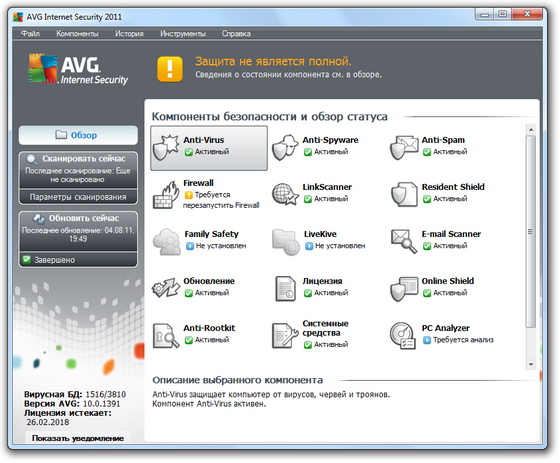The image size is (560, 463).
Task: Click scrollbar up arrow in components list
Action: coord(531,129)
